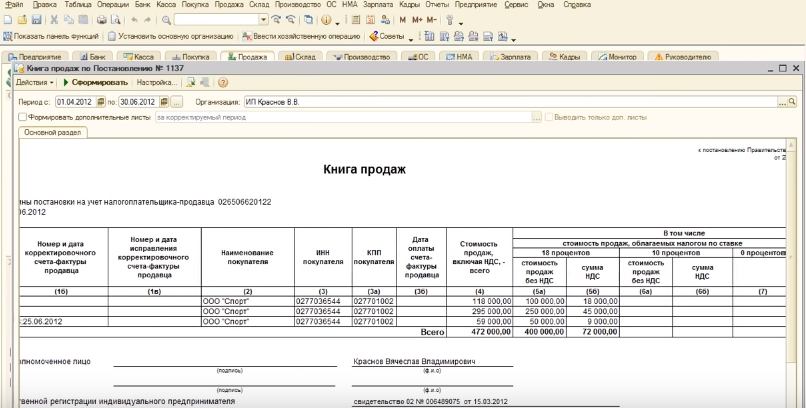
Task: Enable 'Формировать дополнительные листы' checkbox
Action: pyautogui.click(x=22, y=117)
